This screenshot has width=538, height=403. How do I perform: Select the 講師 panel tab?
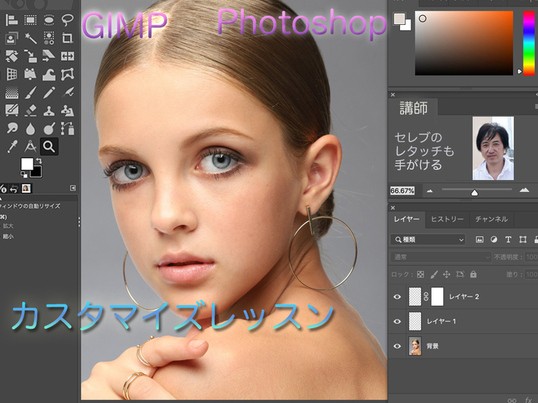point(413,108)
